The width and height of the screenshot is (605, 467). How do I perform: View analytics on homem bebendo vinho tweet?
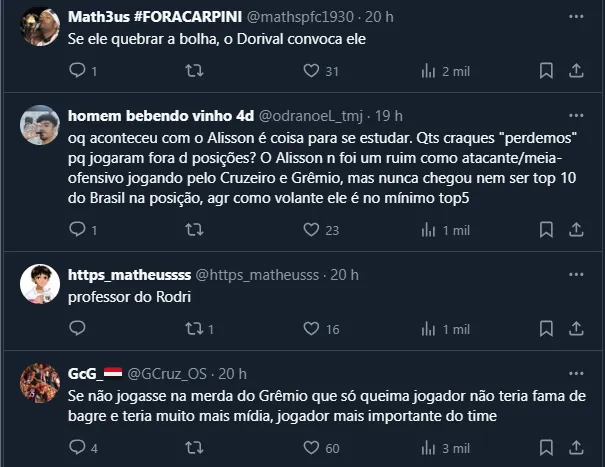(x=429, y=230)
